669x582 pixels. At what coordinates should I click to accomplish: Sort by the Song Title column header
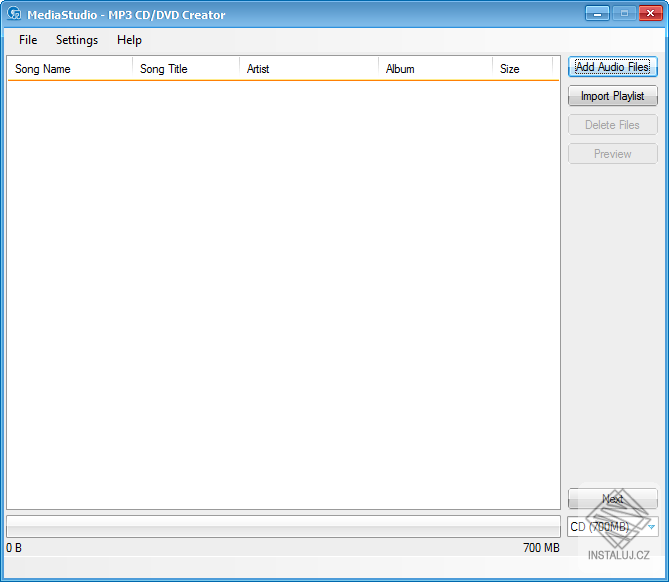coord(186,69)
